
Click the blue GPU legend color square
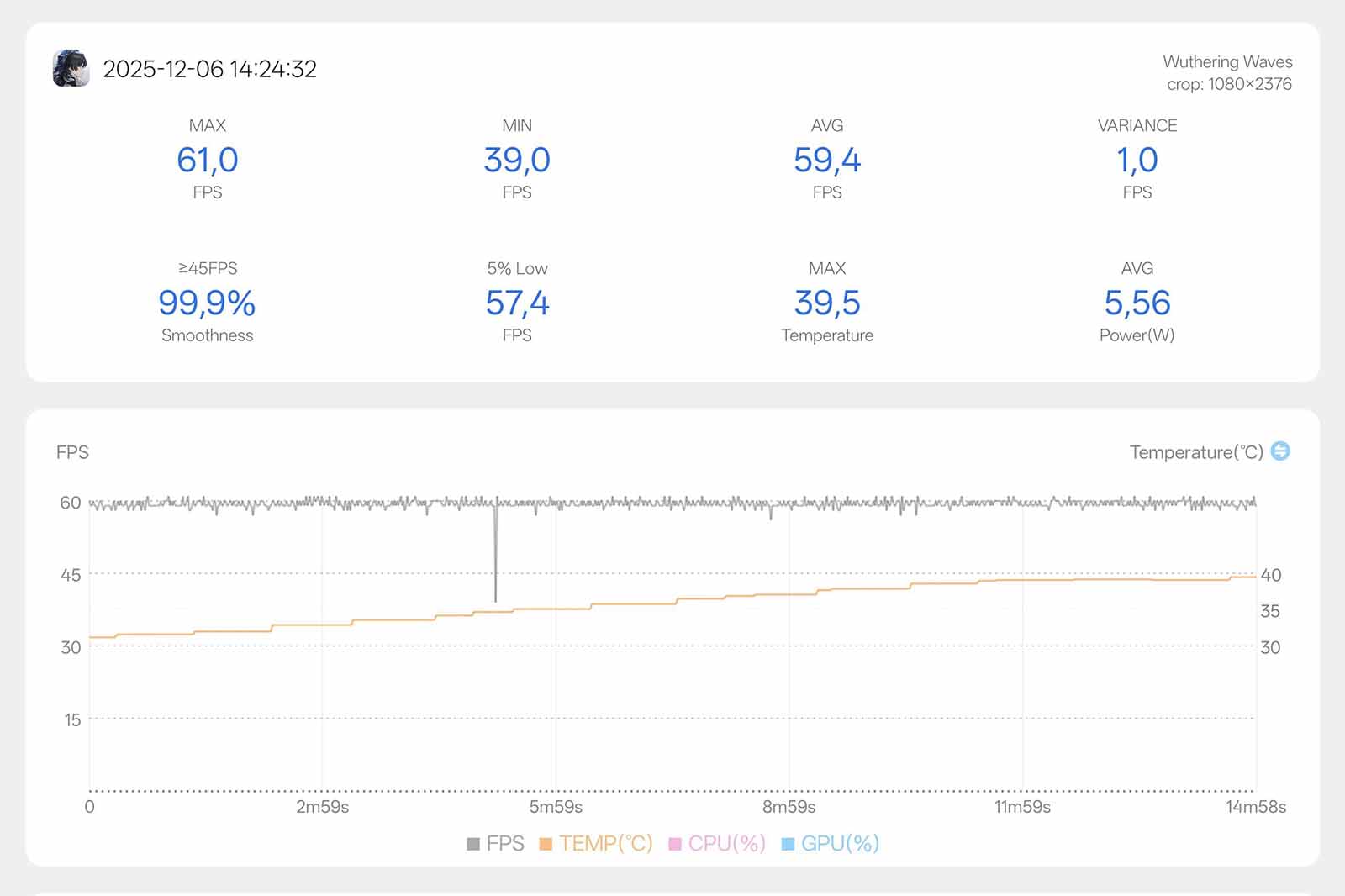(x=788, y=844)
